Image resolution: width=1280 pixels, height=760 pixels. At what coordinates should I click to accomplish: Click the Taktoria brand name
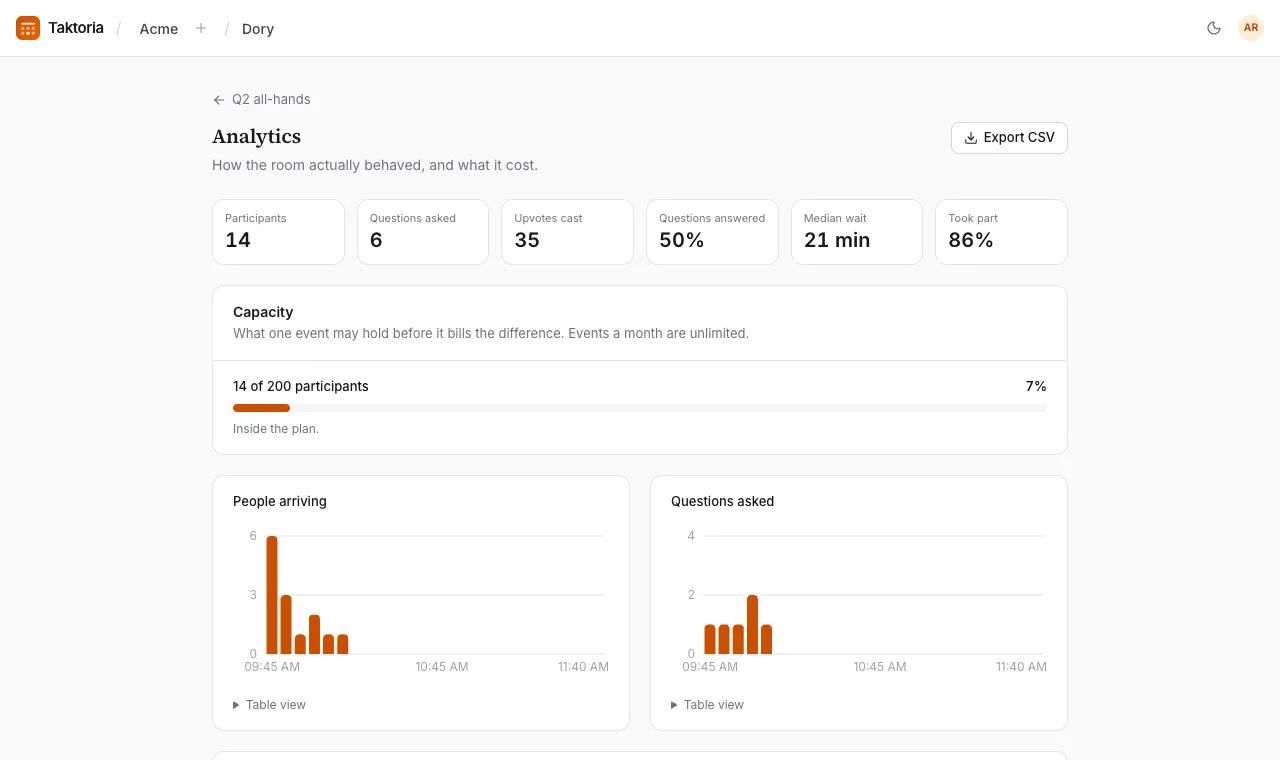[76, 28]
